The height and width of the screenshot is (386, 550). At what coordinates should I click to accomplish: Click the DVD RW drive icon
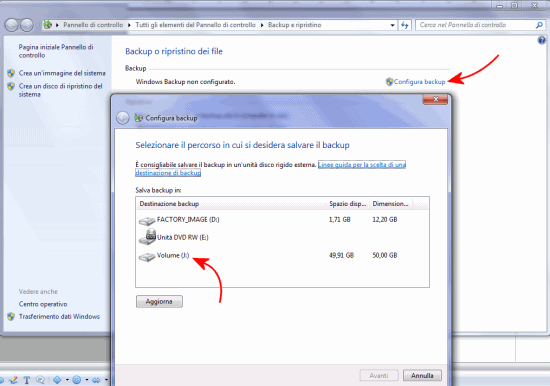147,237
